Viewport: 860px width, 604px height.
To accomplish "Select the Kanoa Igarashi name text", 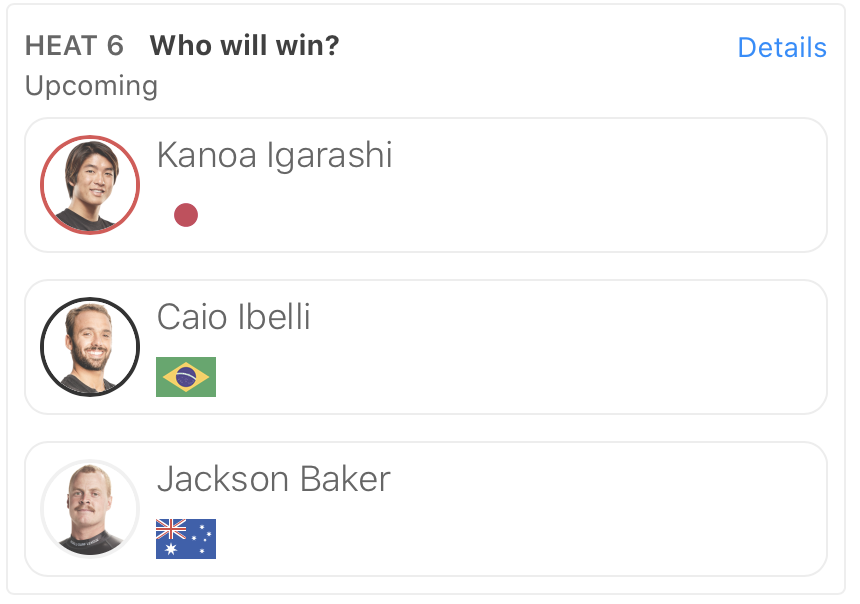I will point(274,155).
